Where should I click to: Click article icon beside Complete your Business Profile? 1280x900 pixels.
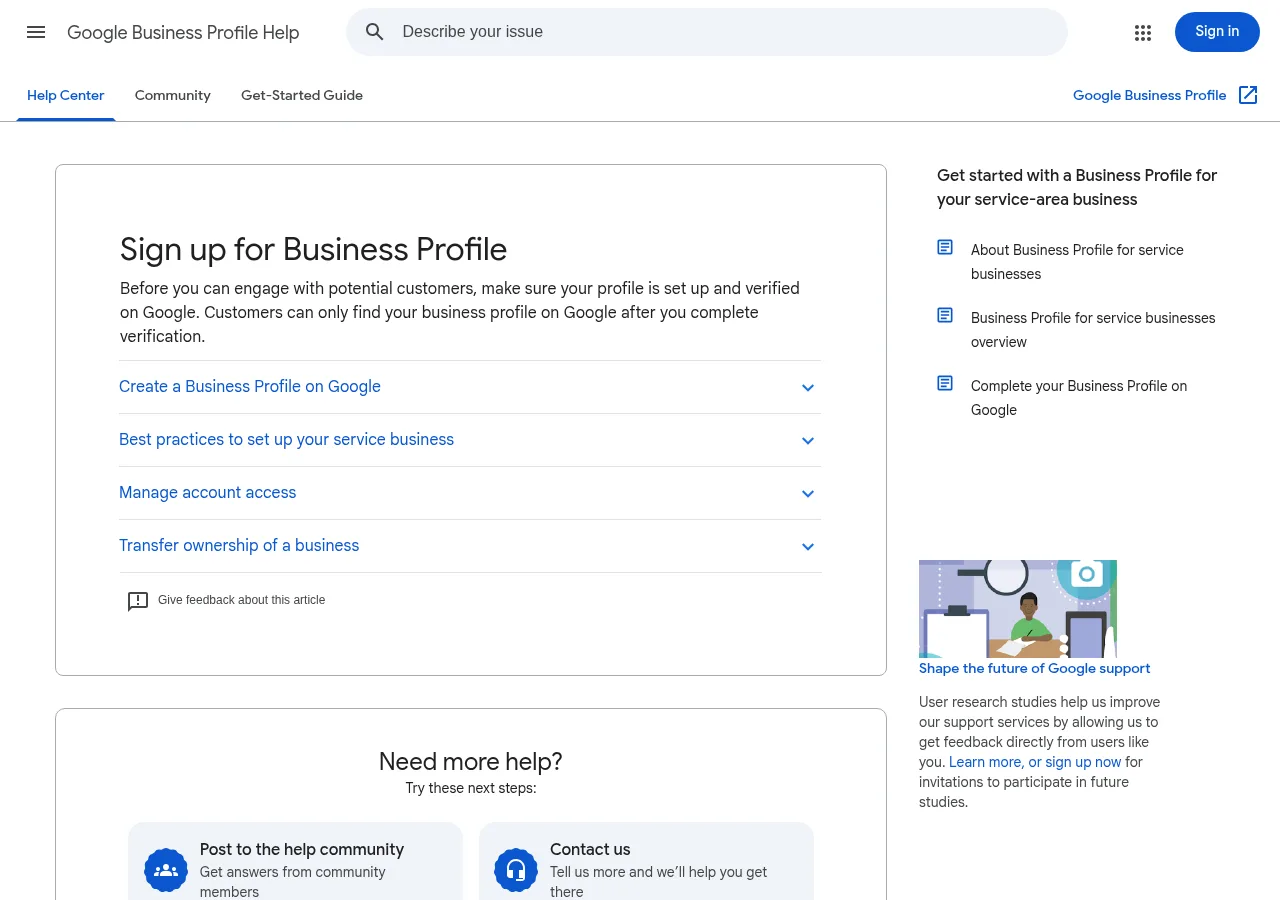pos(945,383)
